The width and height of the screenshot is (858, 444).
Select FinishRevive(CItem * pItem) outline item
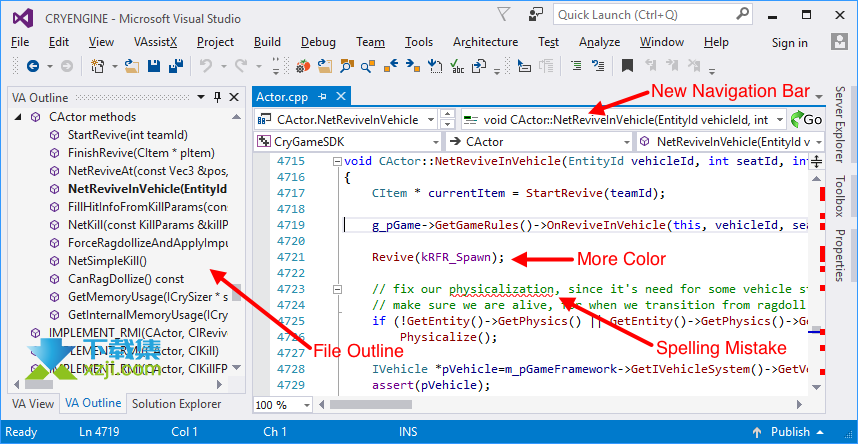141,153
